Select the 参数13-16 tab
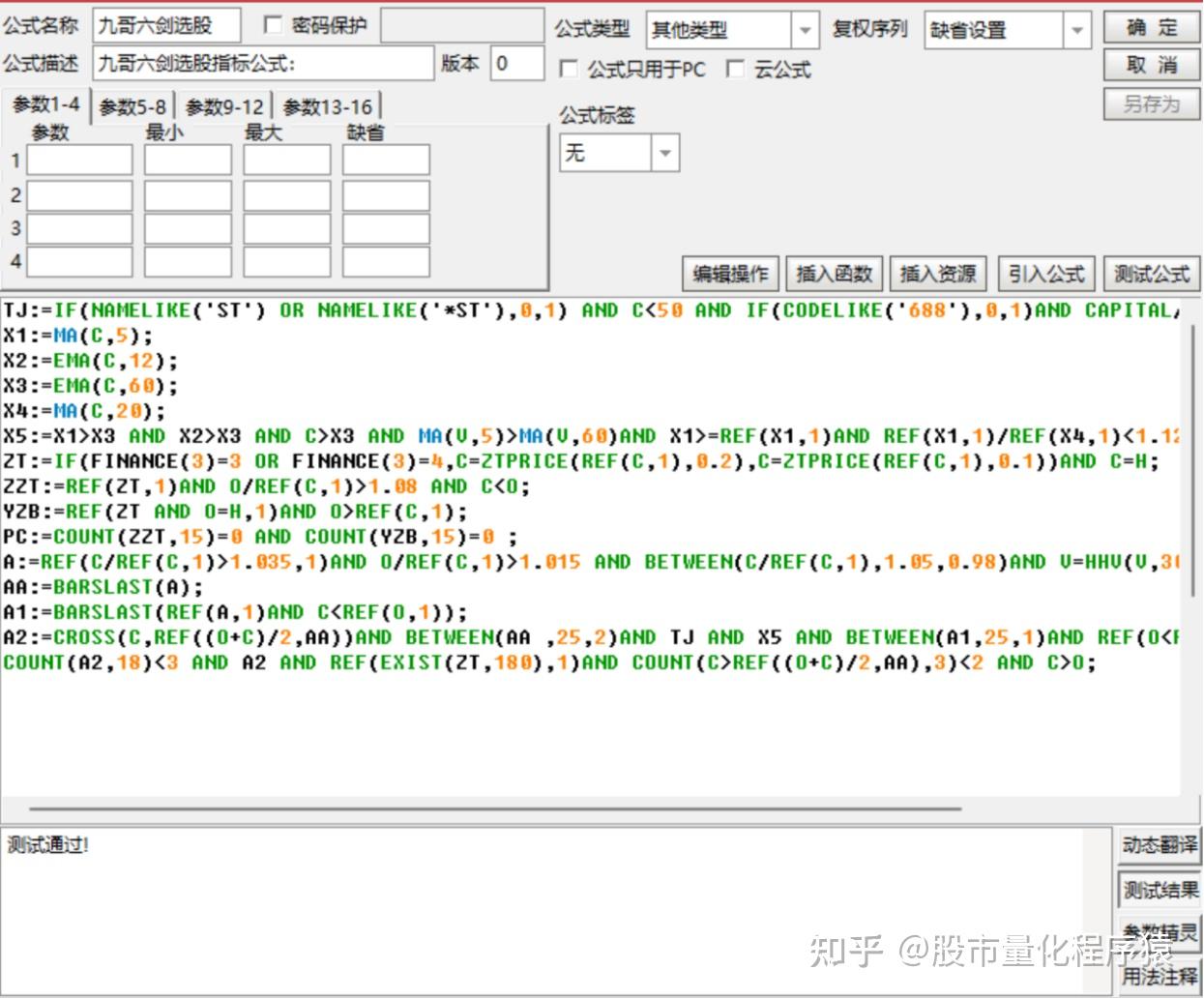 328,107
